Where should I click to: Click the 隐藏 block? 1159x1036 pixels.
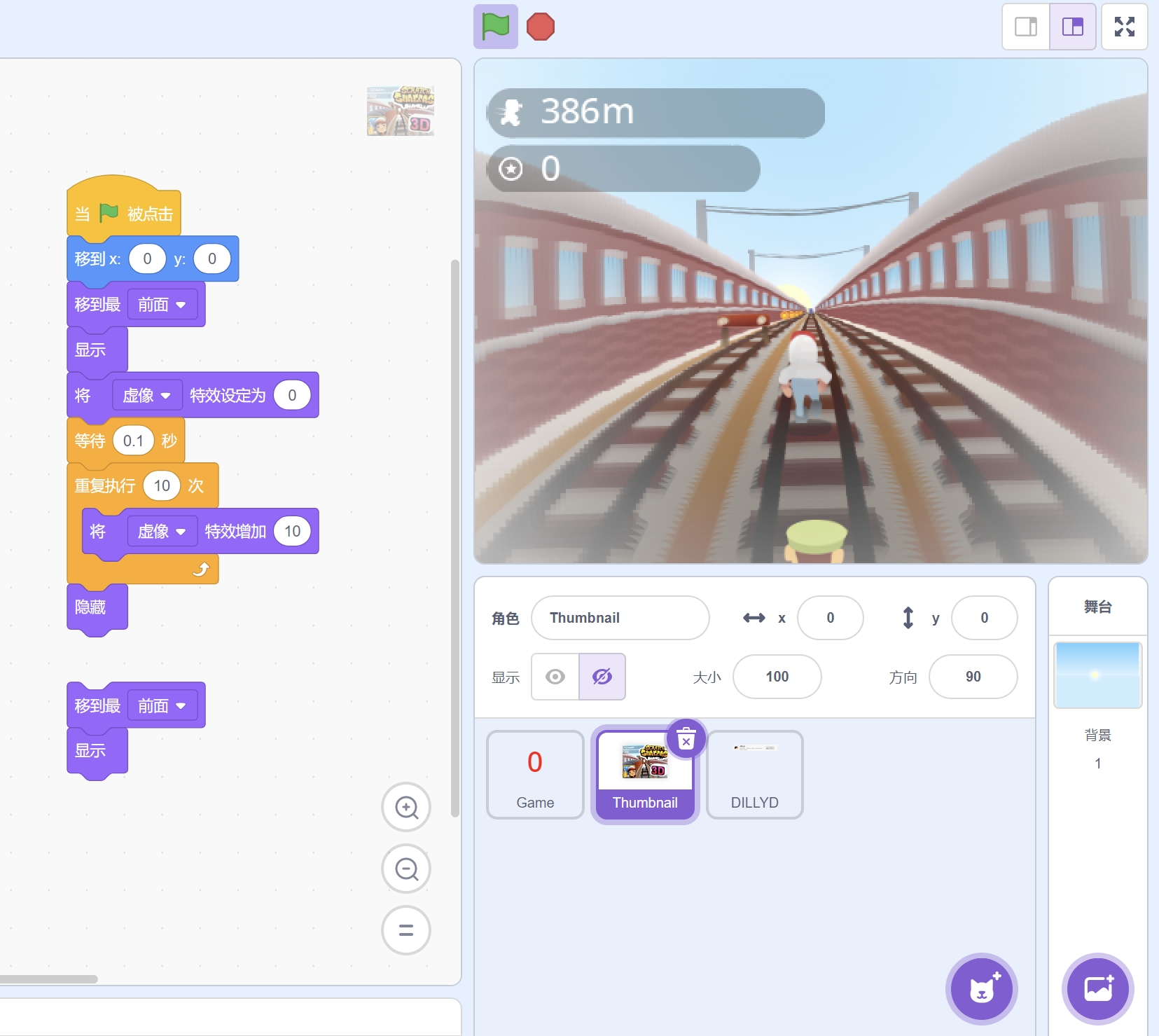97,607
